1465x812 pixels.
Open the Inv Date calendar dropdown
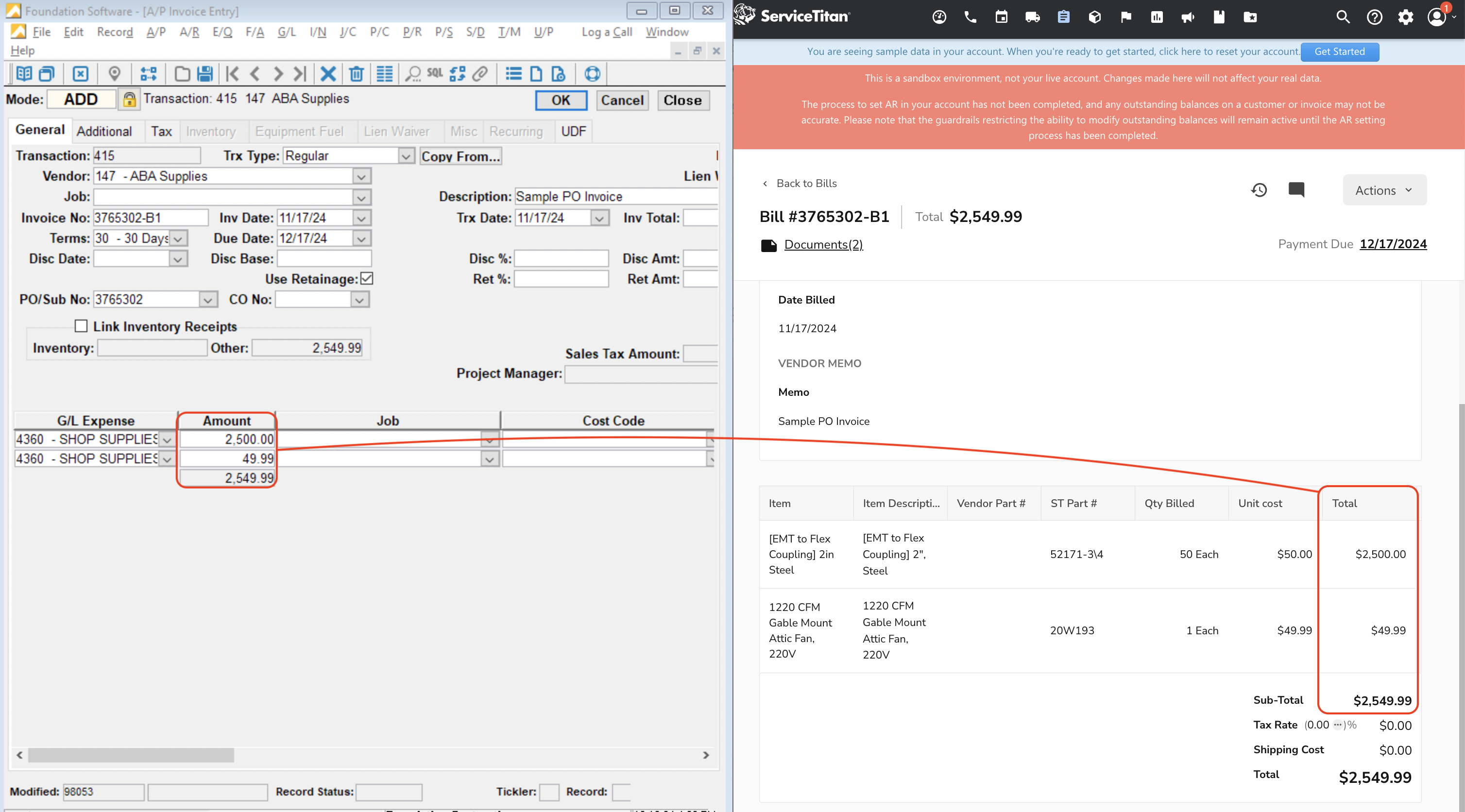[x=361, y=218]
